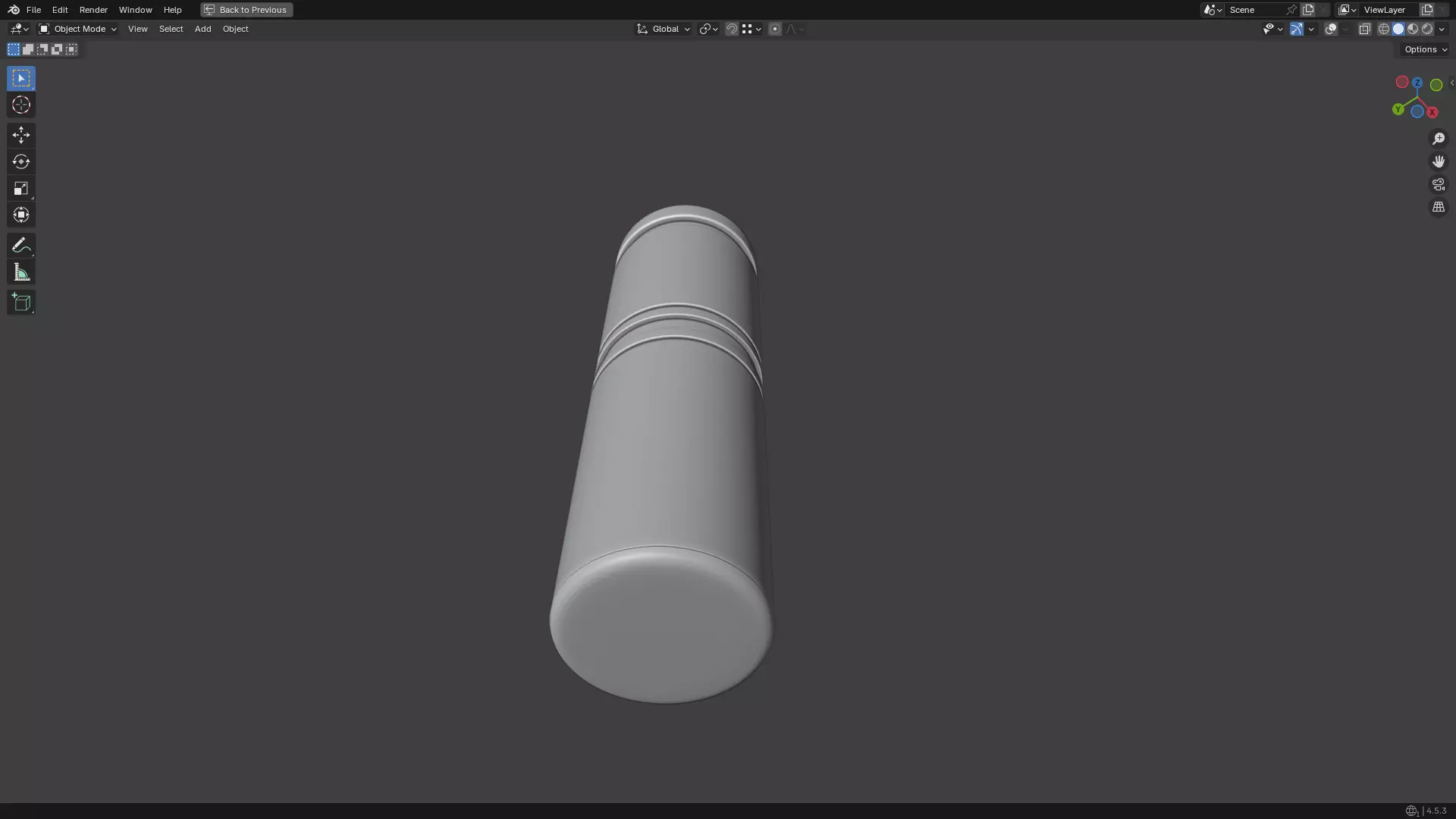The image size is (1456, 819).
Task: Click the pin scene icon
Action: 1291,10
